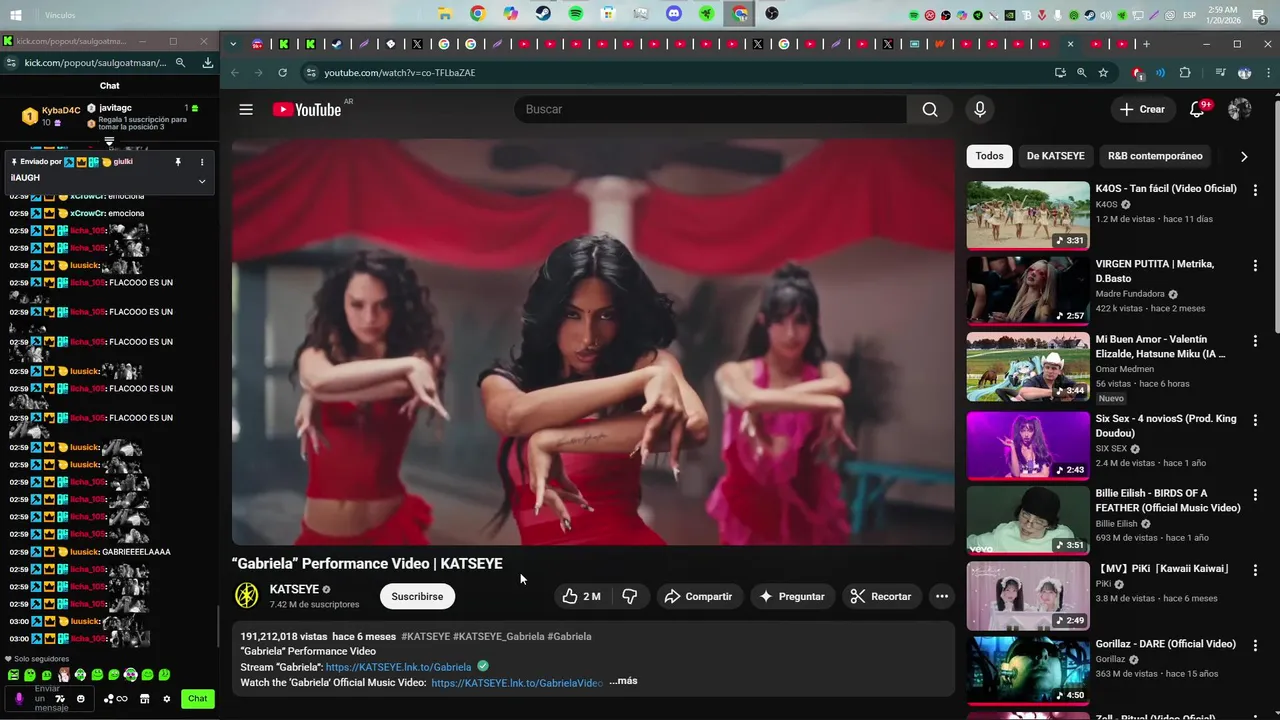Open Steam from the taskbar
The height and width of the screenshot is (720, 1280).
point(543,14)
